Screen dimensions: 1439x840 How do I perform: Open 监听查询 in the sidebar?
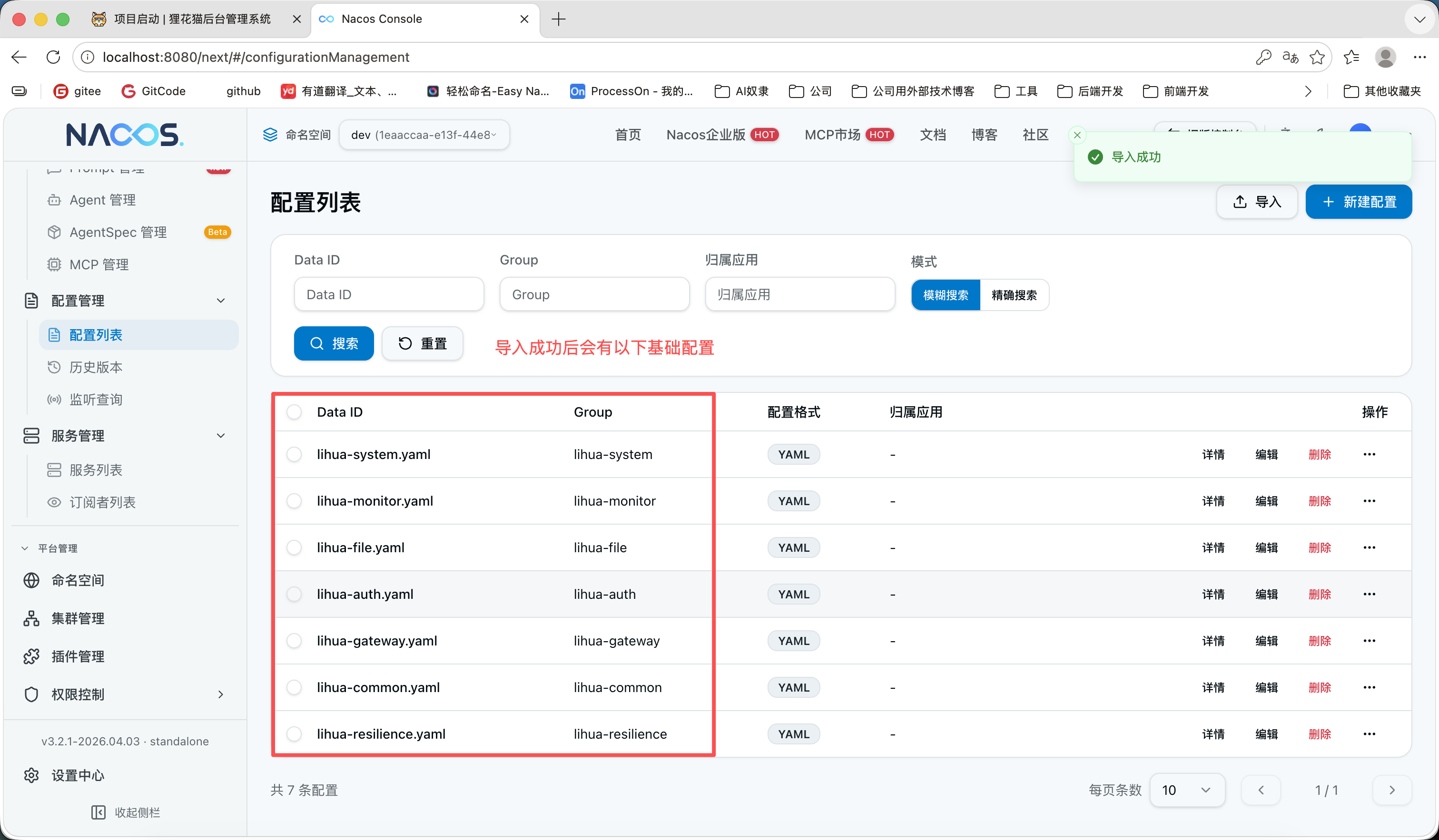[139, 400]
